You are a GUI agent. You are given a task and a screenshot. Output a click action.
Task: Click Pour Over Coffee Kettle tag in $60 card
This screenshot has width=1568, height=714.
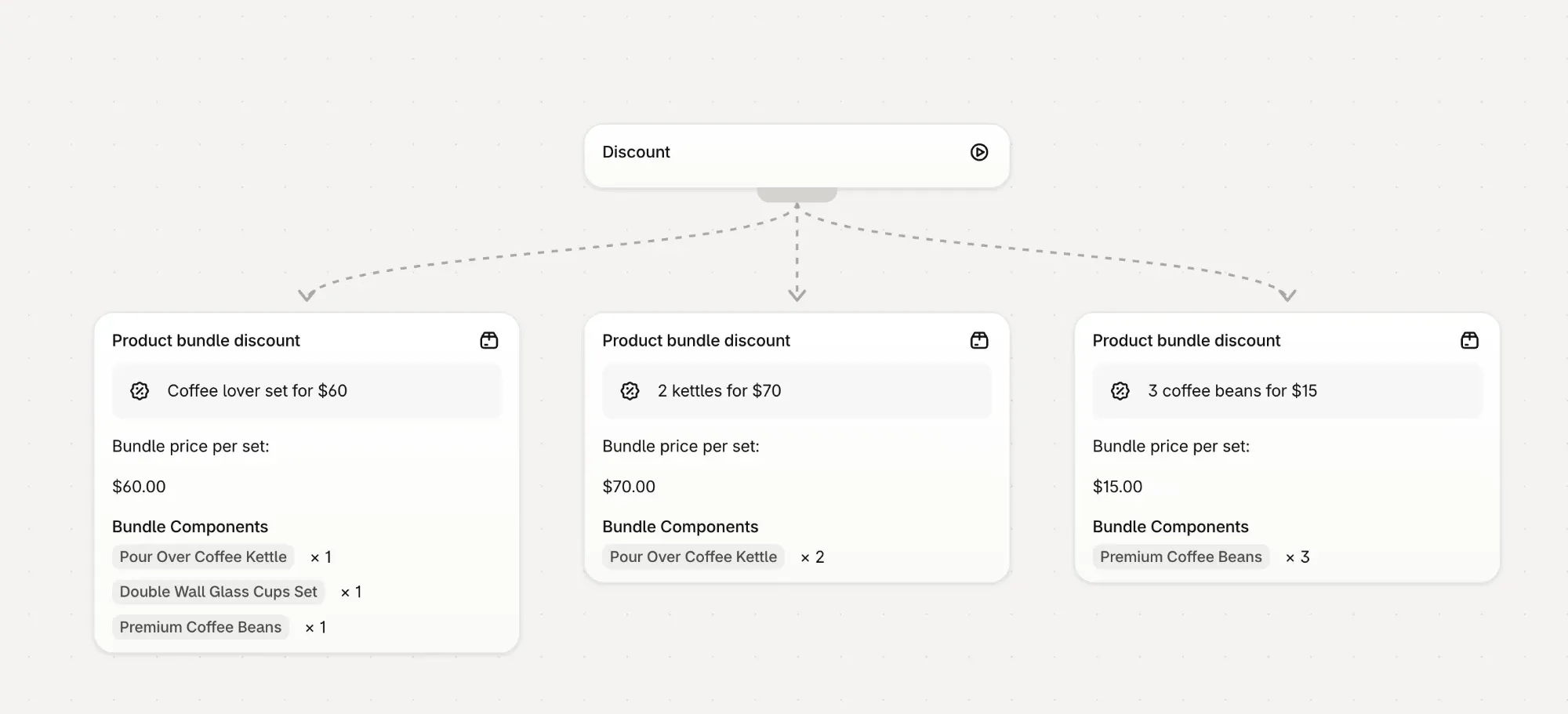click(203, 556)
